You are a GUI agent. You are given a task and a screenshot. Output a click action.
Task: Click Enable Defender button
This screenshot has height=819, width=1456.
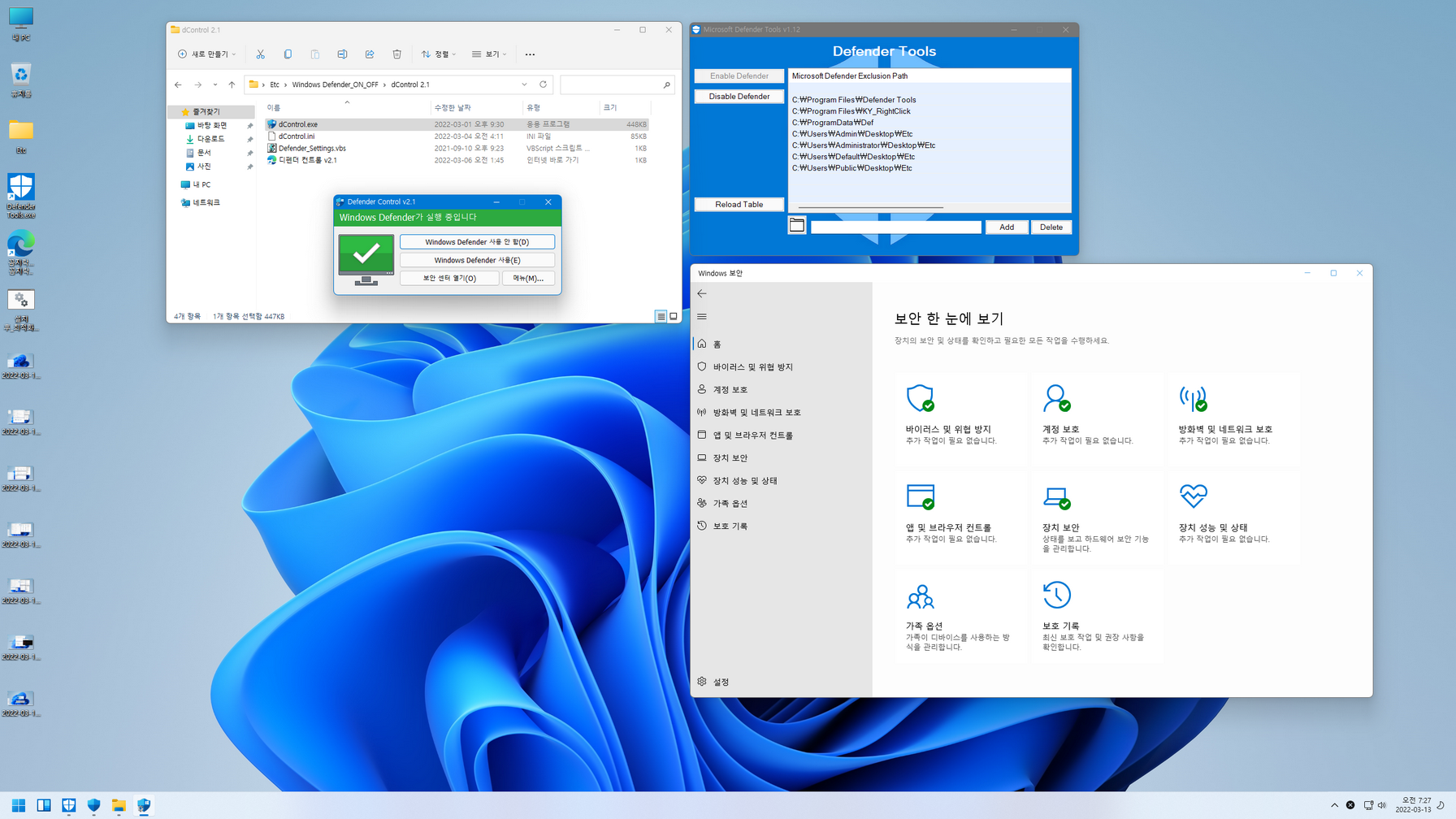click(x=739, y=76)
